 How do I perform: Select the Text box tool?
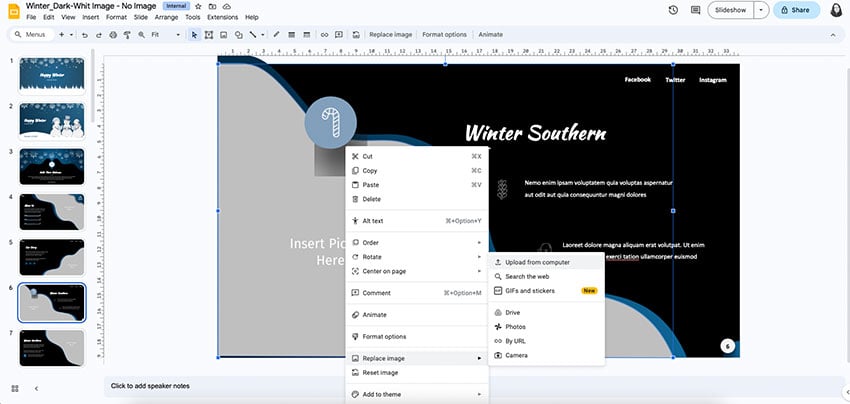209,34
